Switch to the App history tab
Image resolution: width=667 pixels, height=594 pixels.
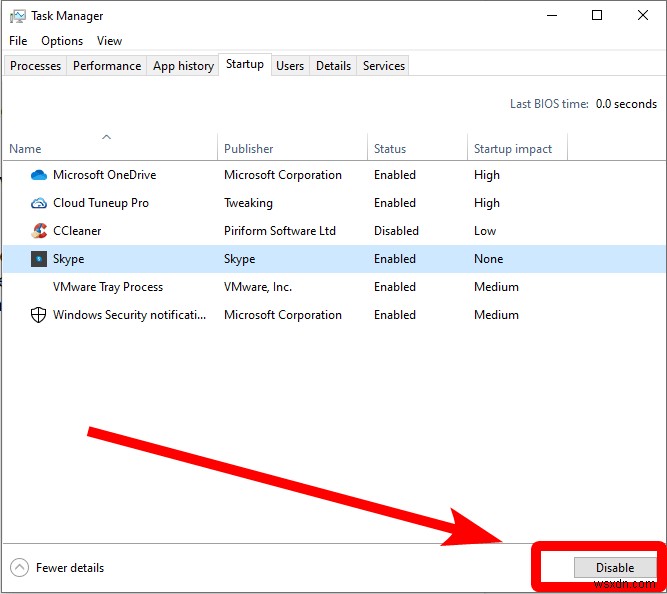(183, 66)
